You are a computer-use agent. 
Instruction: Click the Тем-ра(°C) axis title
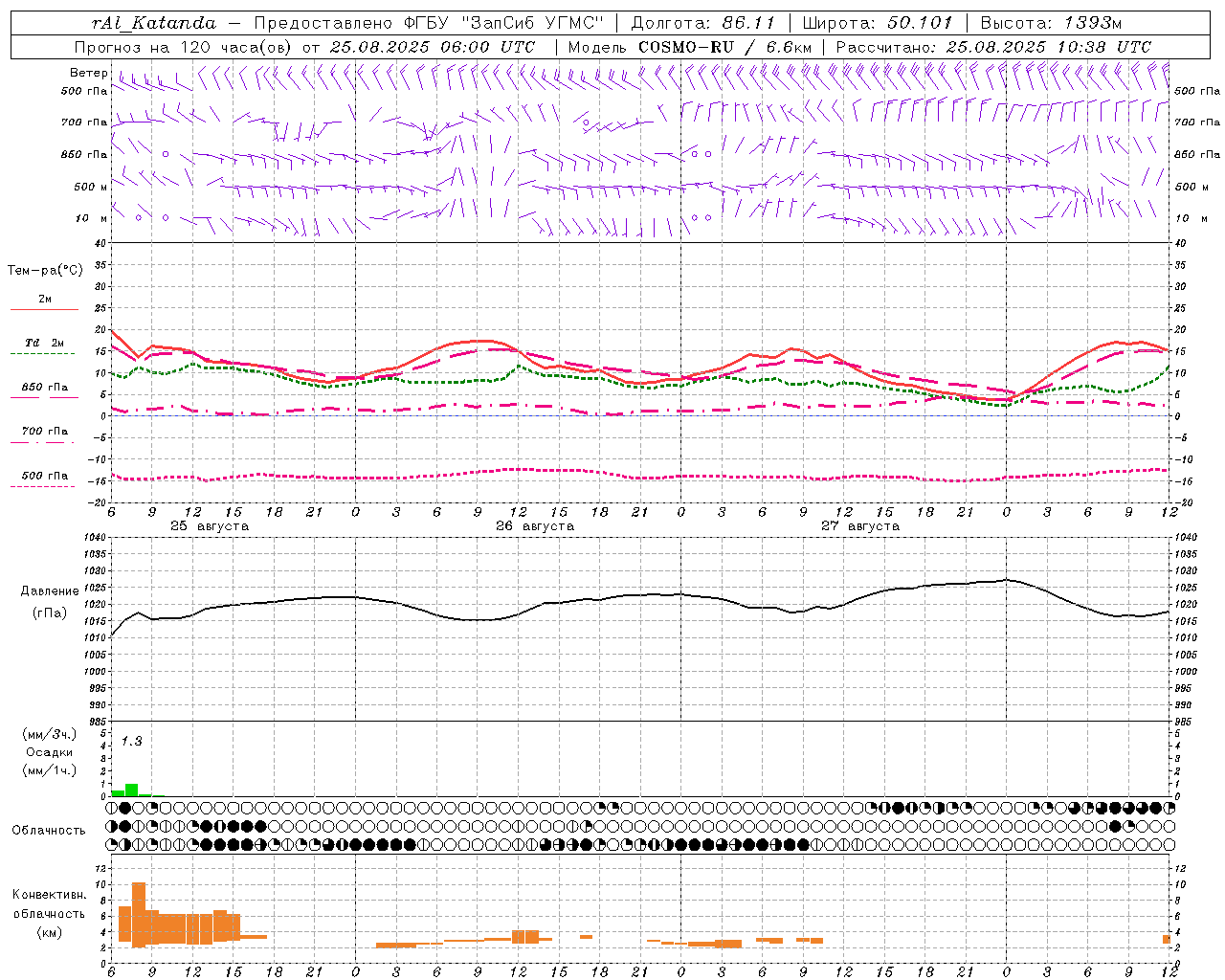[x=45, y=271]
